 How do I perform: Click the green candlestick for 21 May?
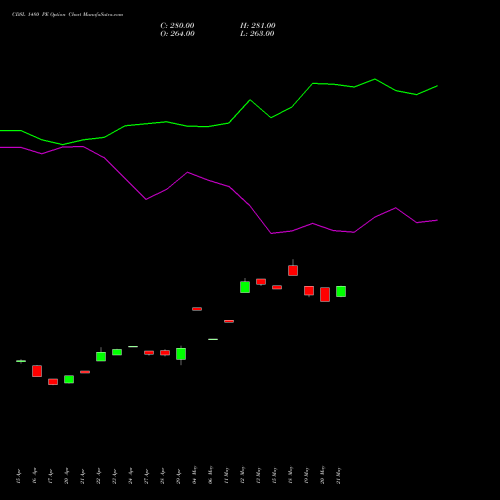point(341,291)
